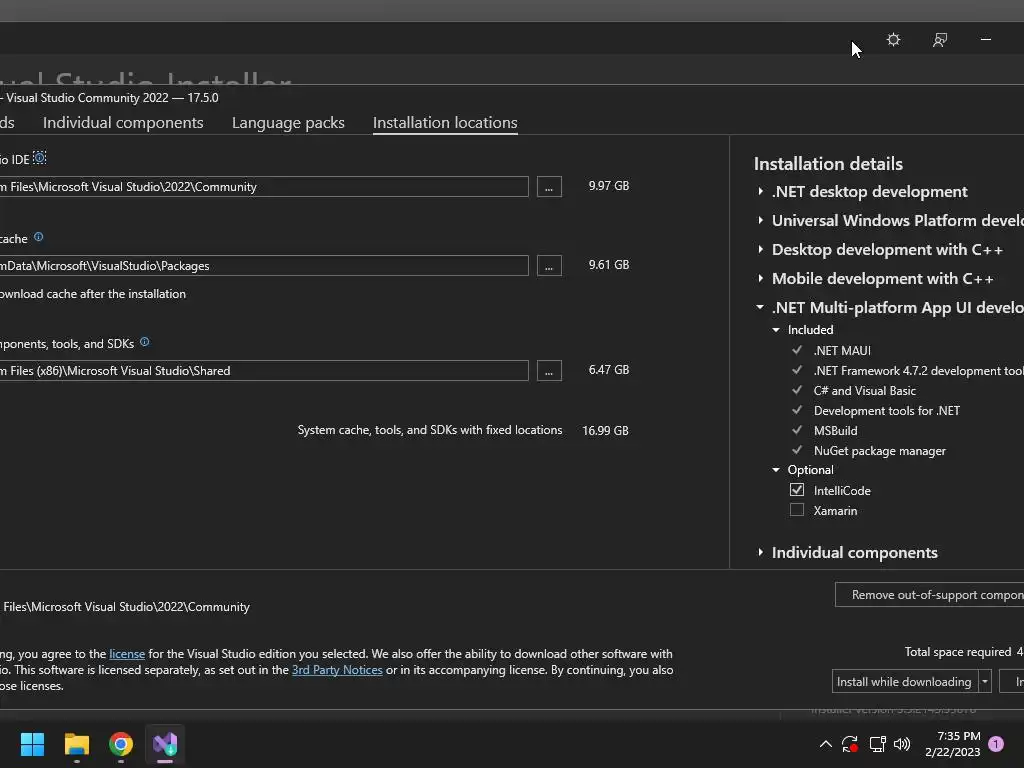Click the 16.99 GB size value
1024x768 pixels.
click(605, 430)
